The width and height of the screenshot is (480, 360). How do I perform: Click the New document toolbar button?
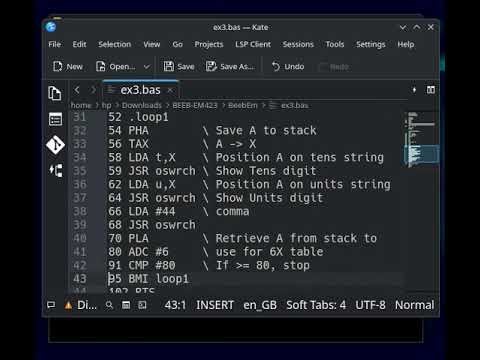coord(68,67)
